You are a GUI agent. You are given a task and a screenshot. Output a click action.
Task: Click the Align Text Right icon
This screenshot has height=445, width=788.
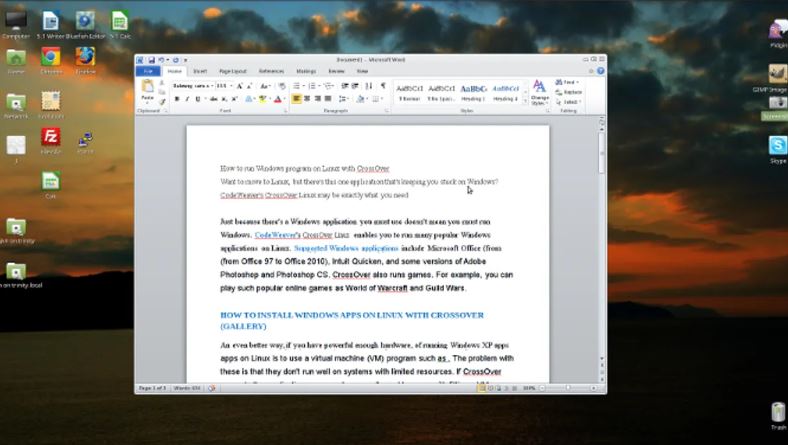tap(318, 99)
